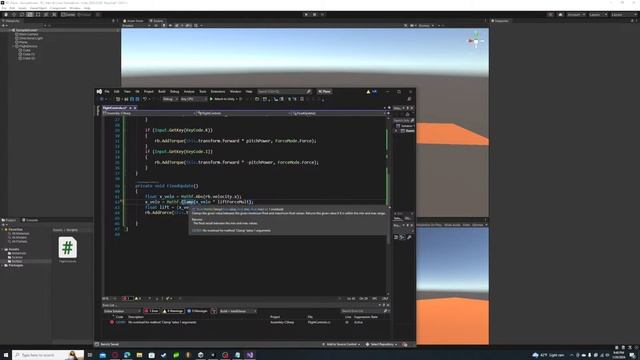Select the Unity Inspector tab
Screen dimensions: 640x360
[x=500, y=21]
